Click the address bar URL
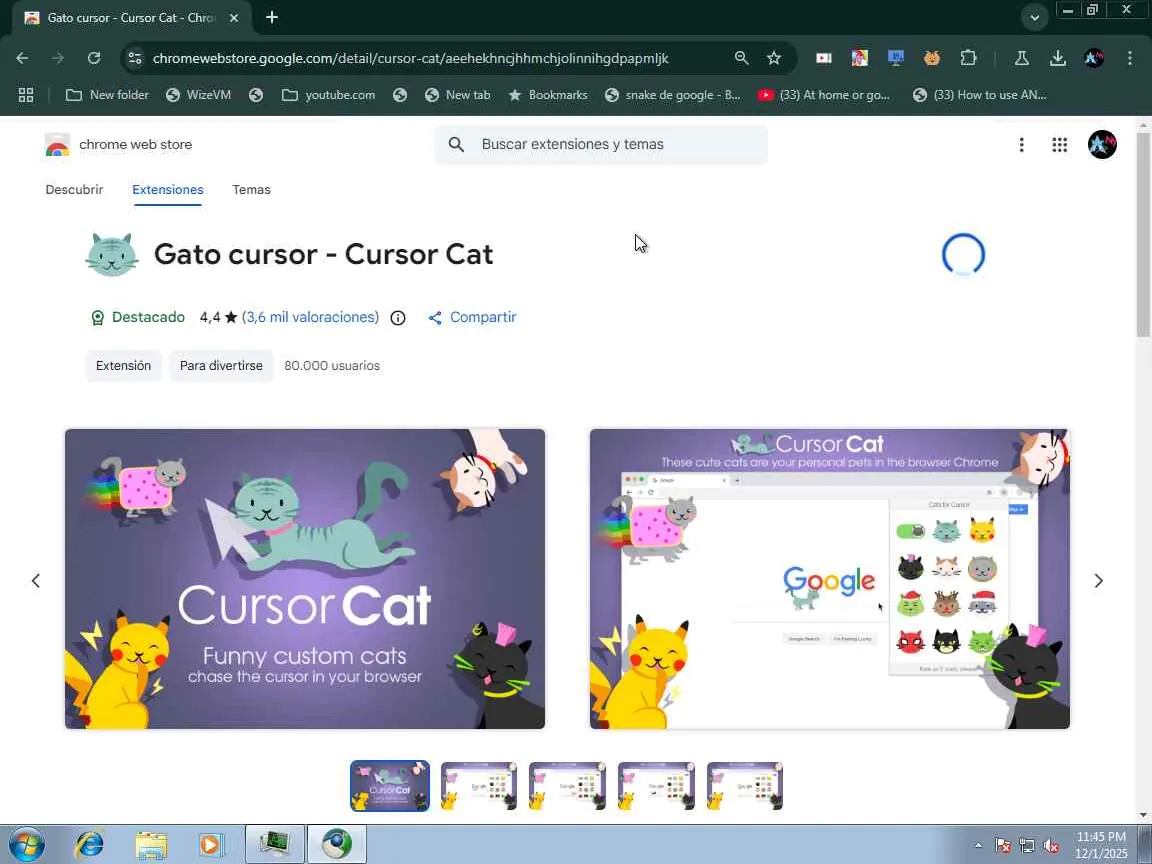Viewport: 1152px width, 864px height. 411,58
